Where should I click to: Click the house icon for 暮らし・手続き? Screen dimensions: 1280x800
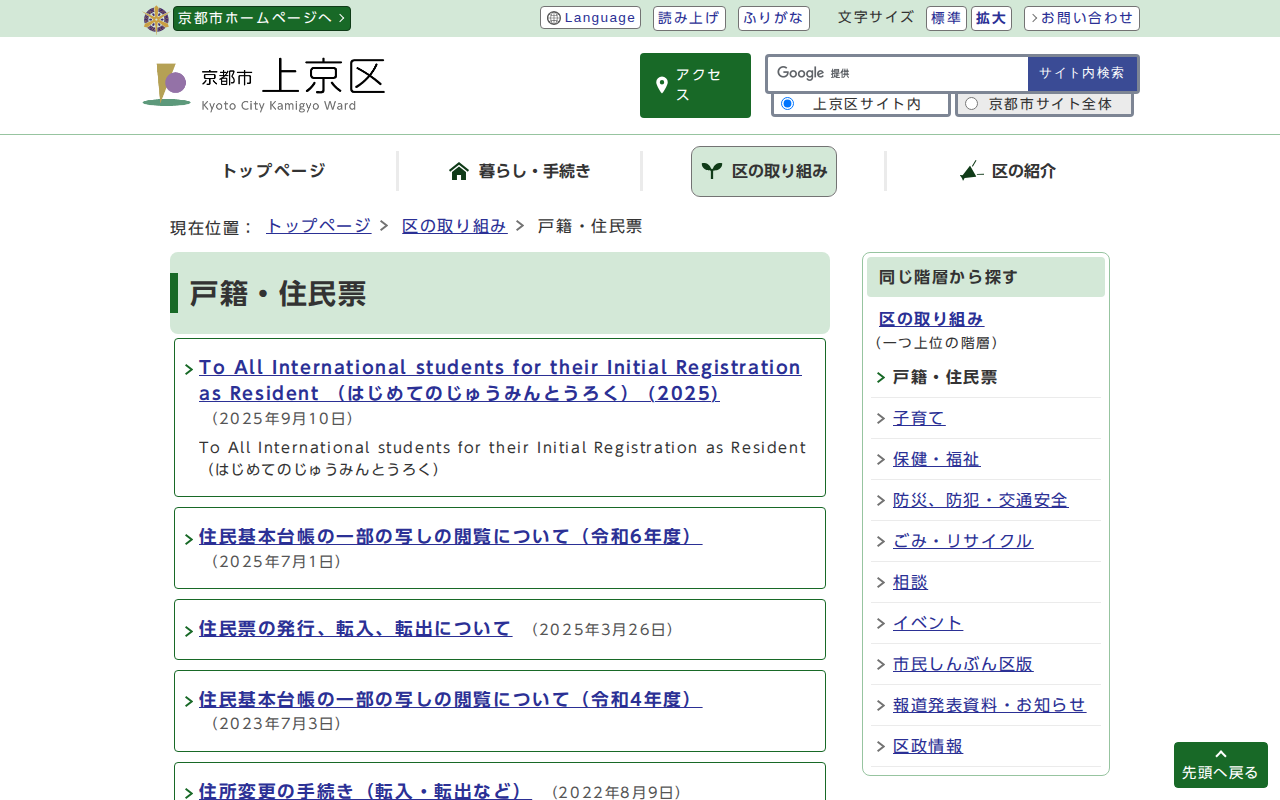click(x=459, y=171)
